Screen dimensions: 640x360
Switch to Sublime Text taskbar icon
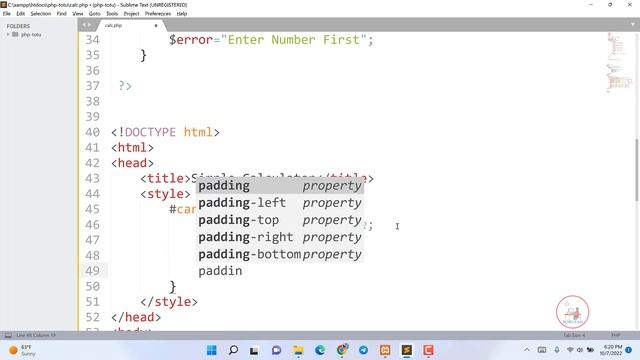click(407, 350)
